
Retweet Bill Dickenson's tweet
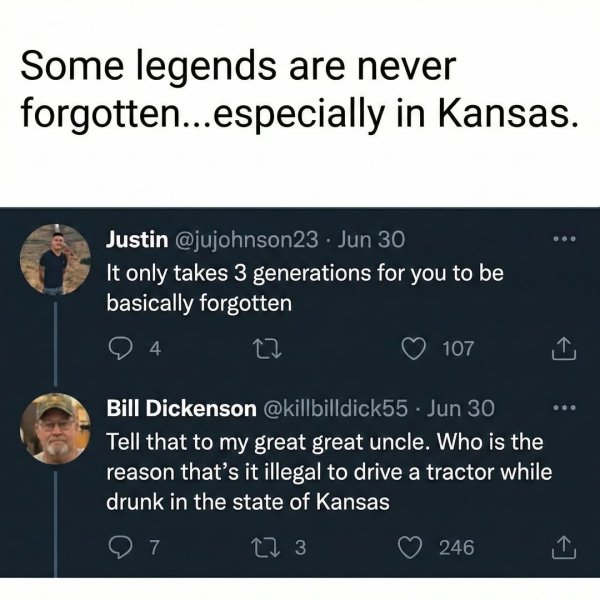pyautogui.click(x=264, y=547)
